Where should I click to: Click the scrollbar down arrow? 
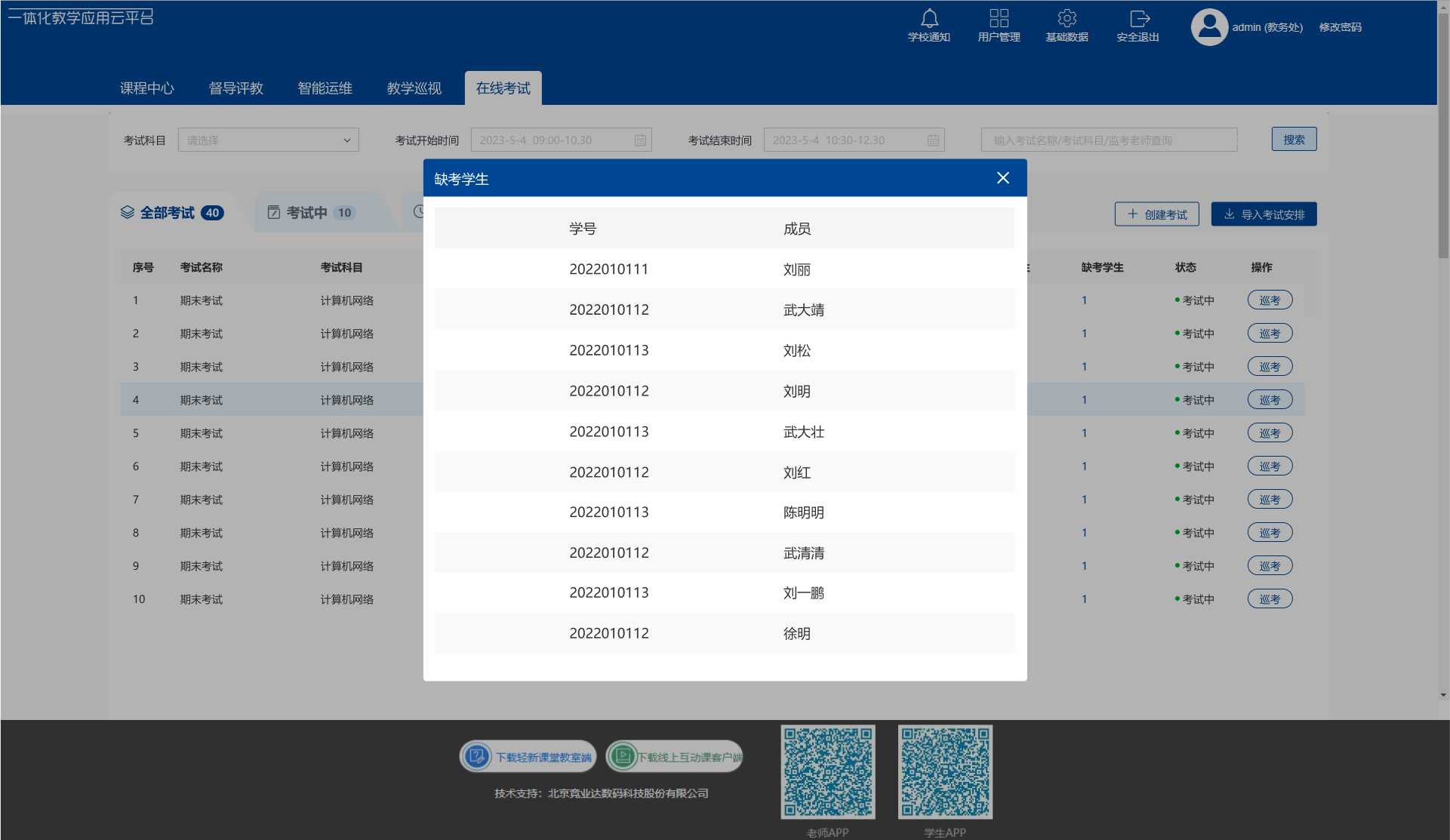point(1443,695)
